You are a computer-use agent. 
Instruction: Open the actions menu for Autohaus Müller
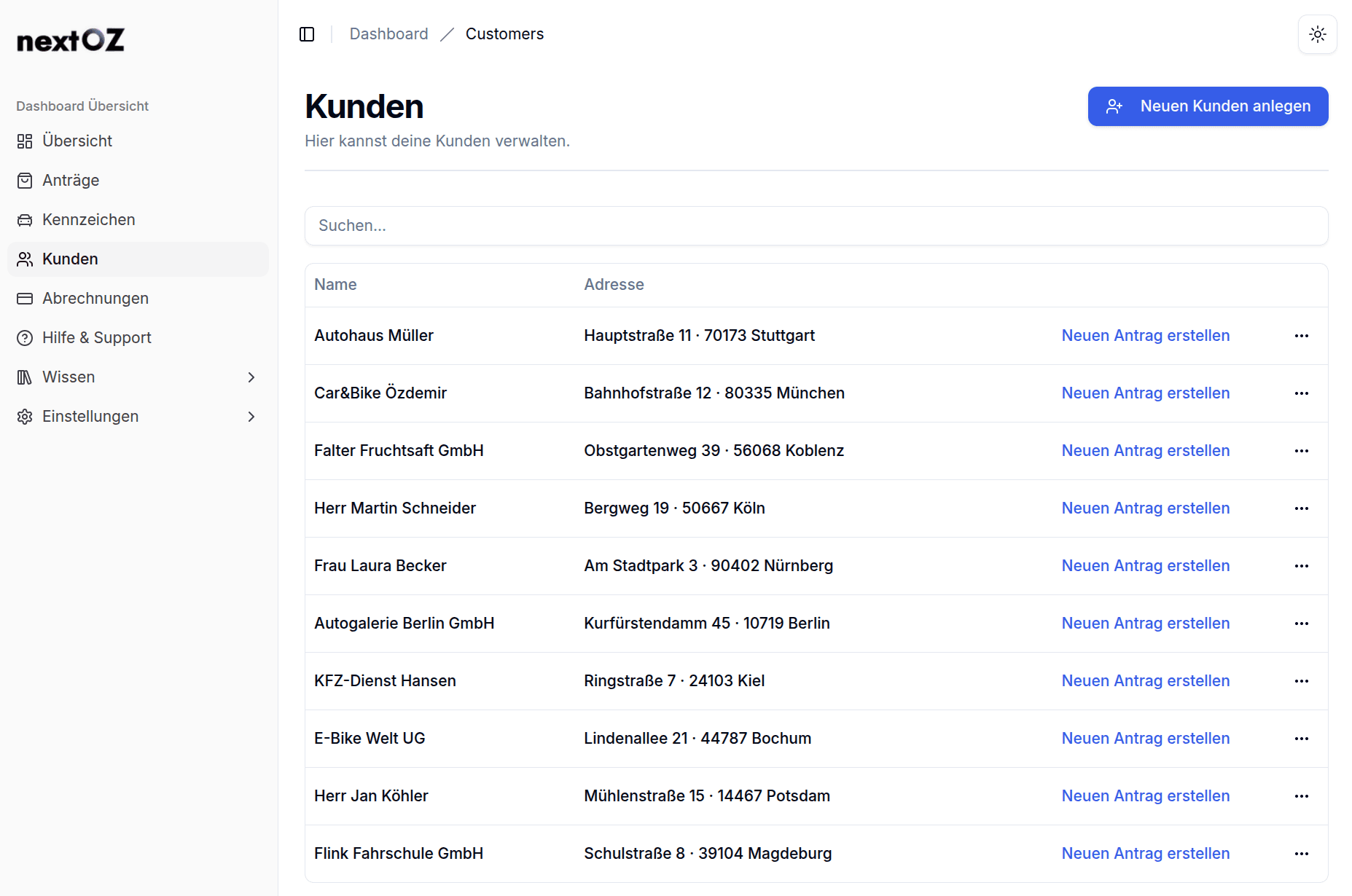point(1302,336)
